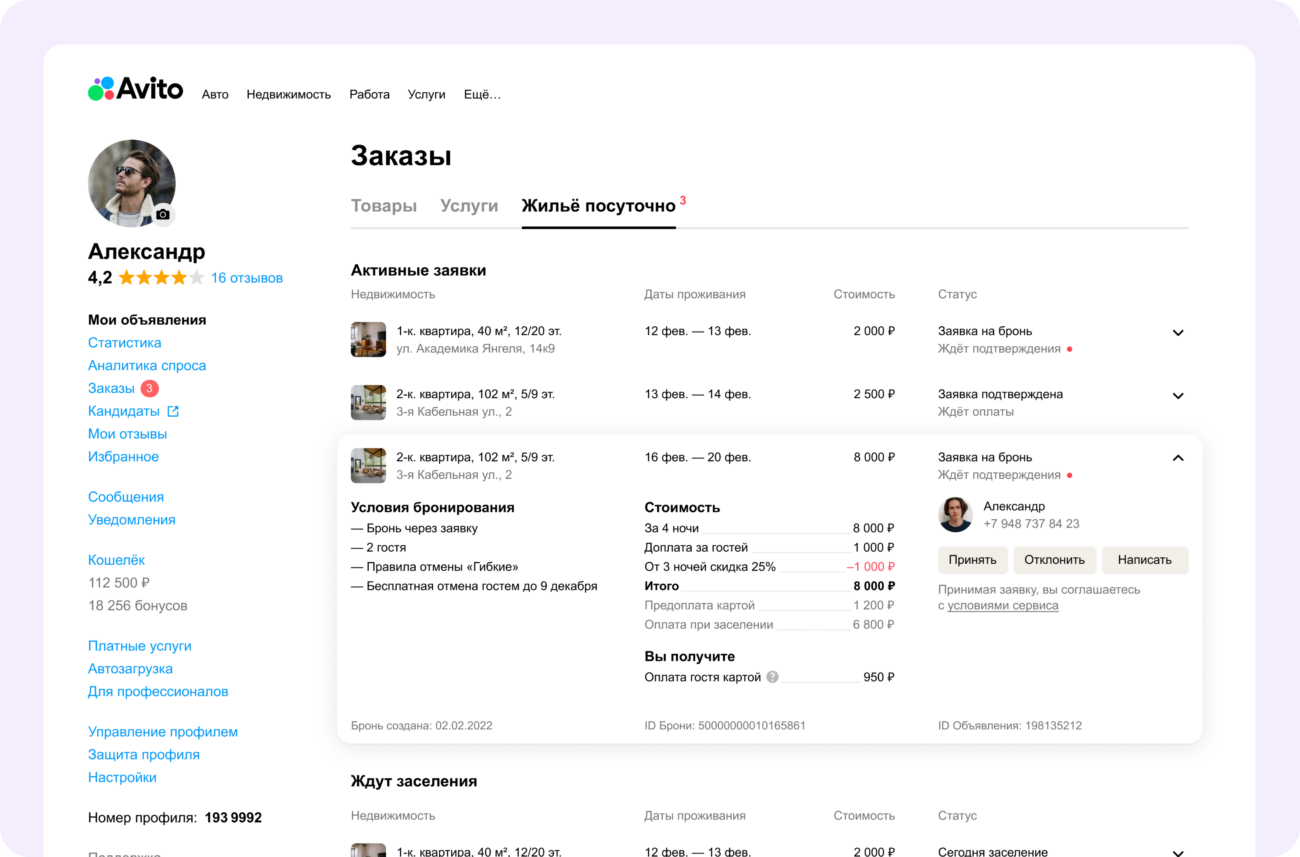This screenshot has width=1300, height=857.
Task: Click the phone number +7 948 737 84 23
Action: coord(1031,524)
